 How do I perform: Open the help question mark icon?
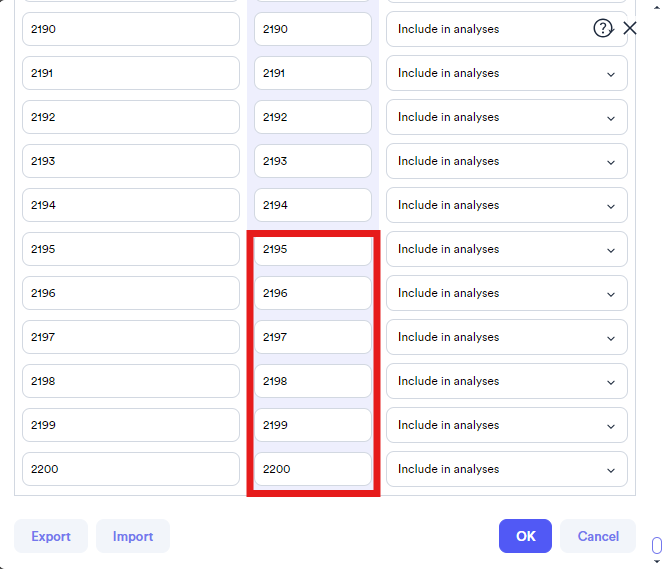coord(602,28)
